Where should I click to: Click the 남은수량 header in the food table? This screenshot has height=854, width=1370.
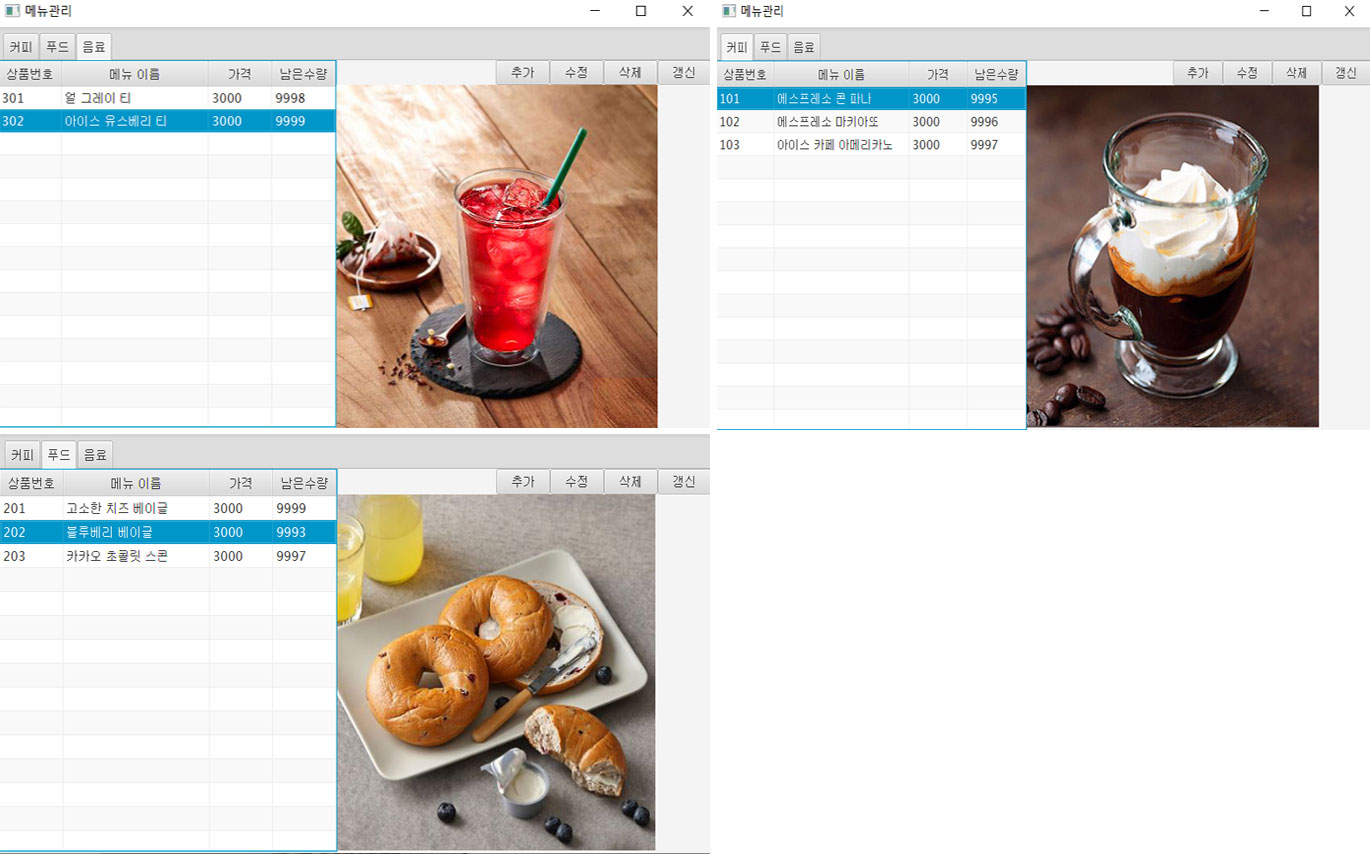304,483
